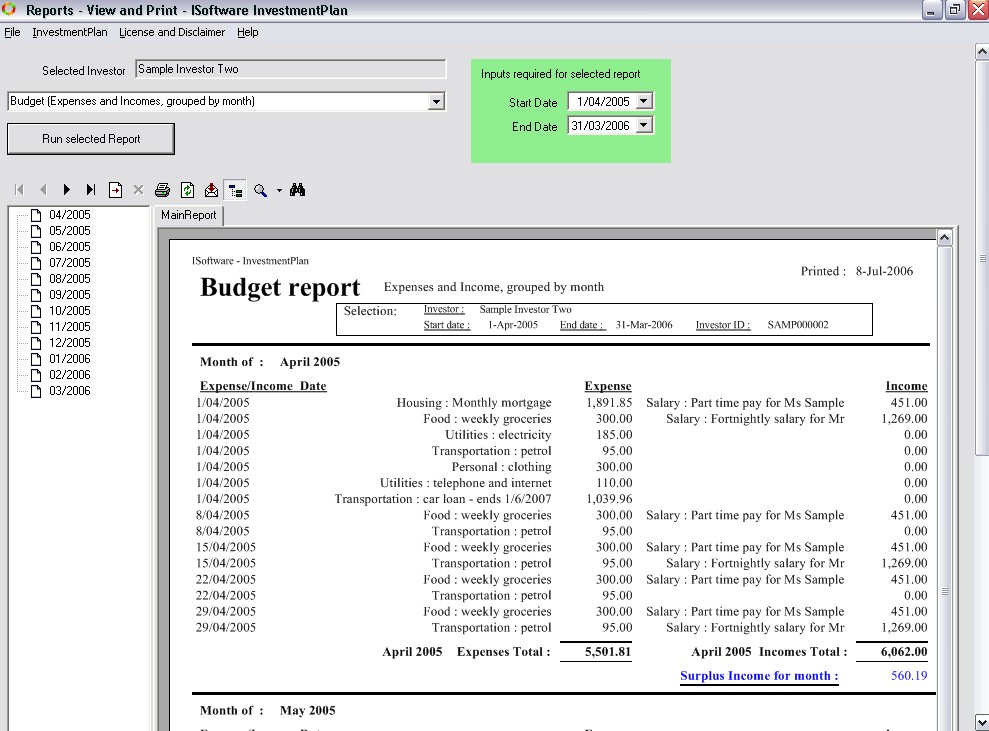Search report text with the binoculars icon

click(x=297, y=190)
